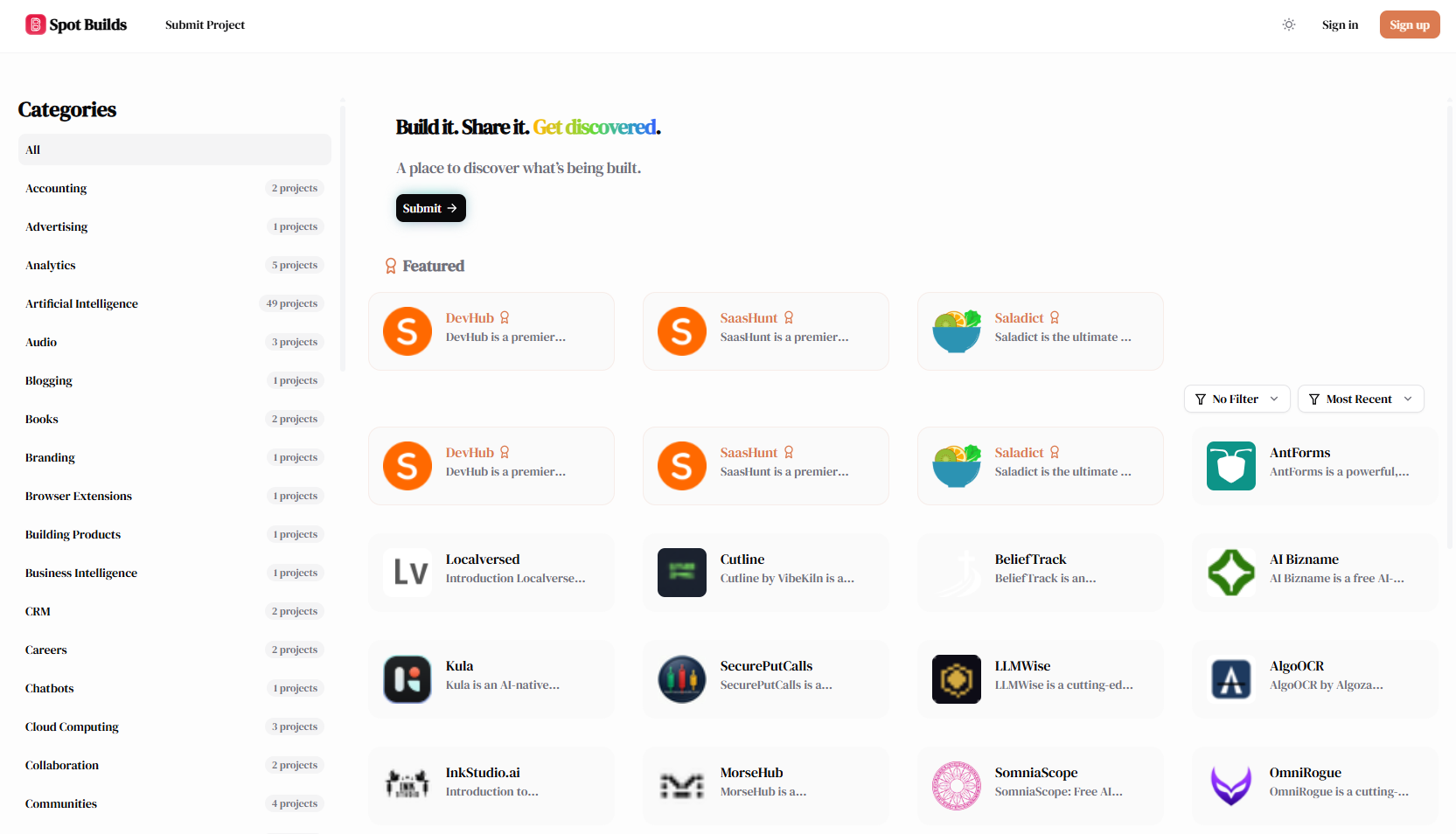Viewport: 1456px width, 834px height.
Task: Click the Featured award ribbon icon
Action: tap(391, 266)
